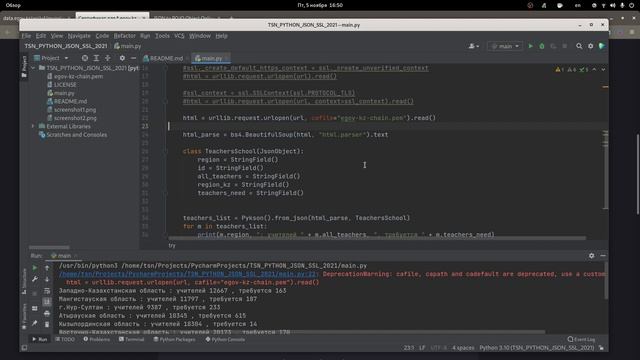
Task: Open the main run configuration dropdown
Action: (505, 46)
